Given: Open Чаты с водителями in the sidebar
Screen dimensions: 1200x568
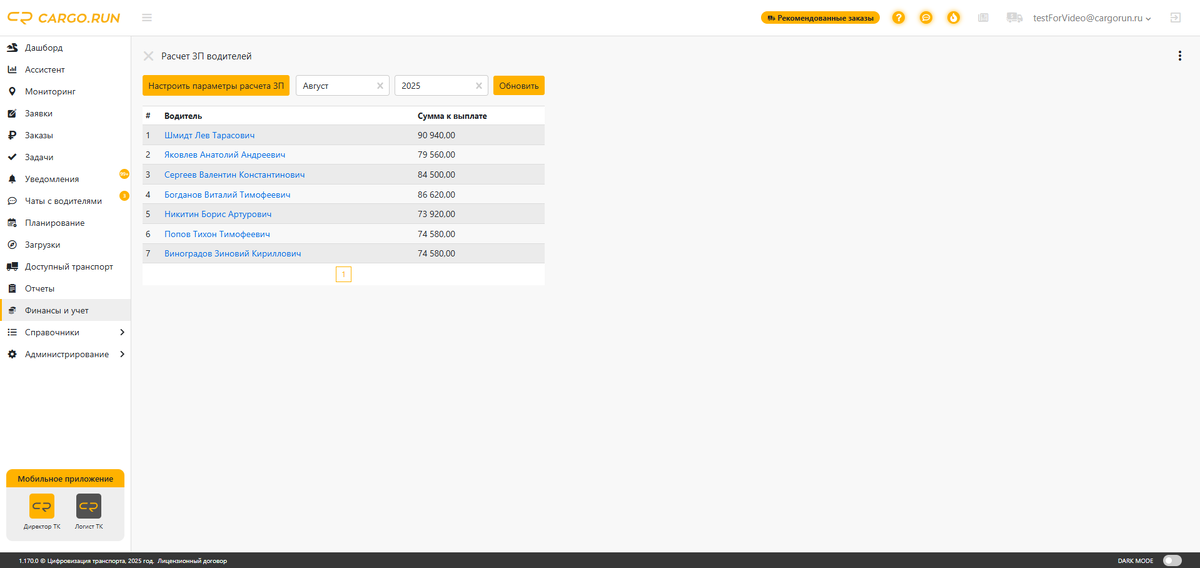Looking at the screenshot, I should pos(65,200).
